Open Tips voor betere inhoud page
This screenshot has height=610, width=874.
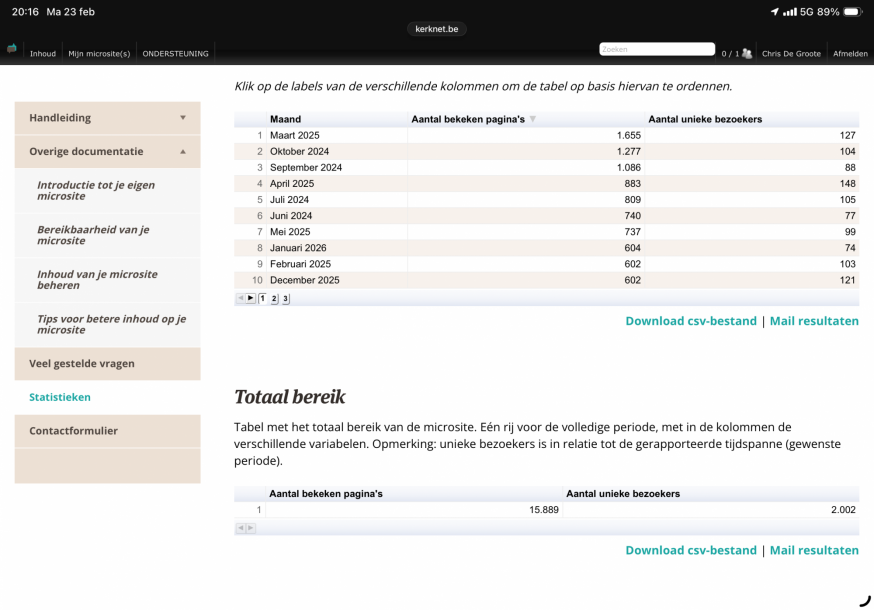[x=111, y=324]
